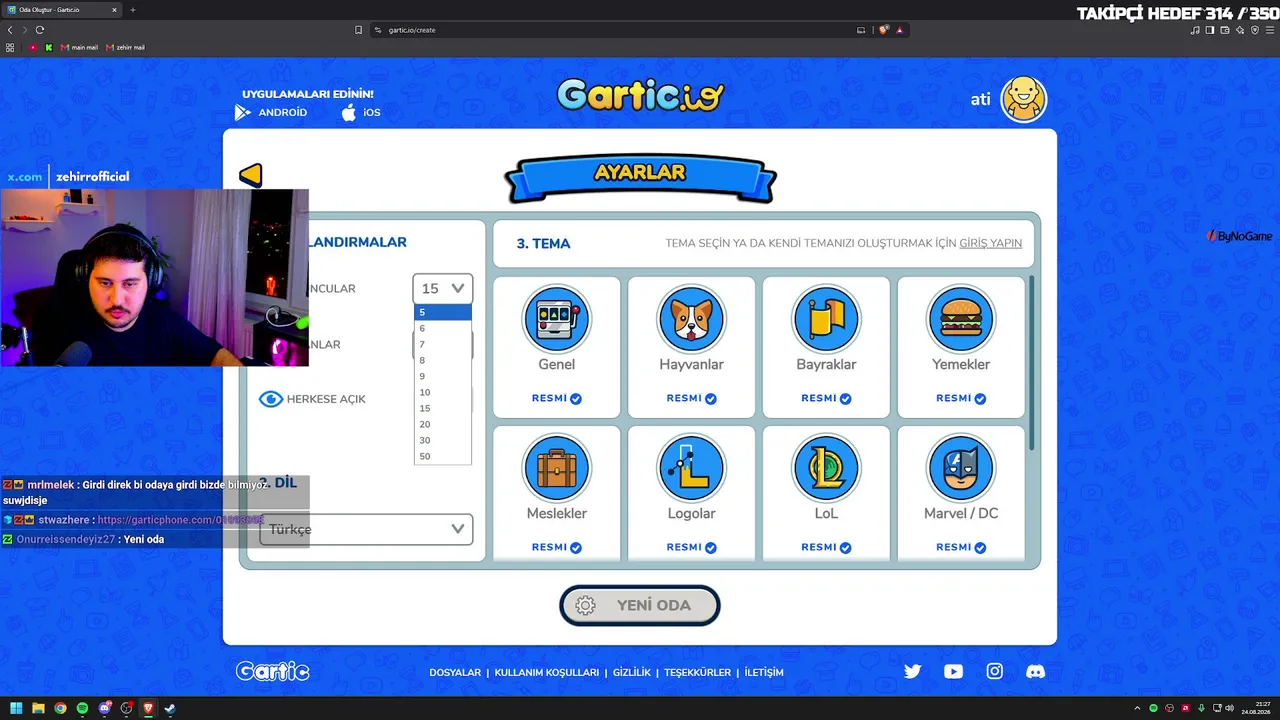Open the Gizlilik footer link
Image resolution: width=1280 pixels, height=720 pixels.
click(x=632, y=673)
